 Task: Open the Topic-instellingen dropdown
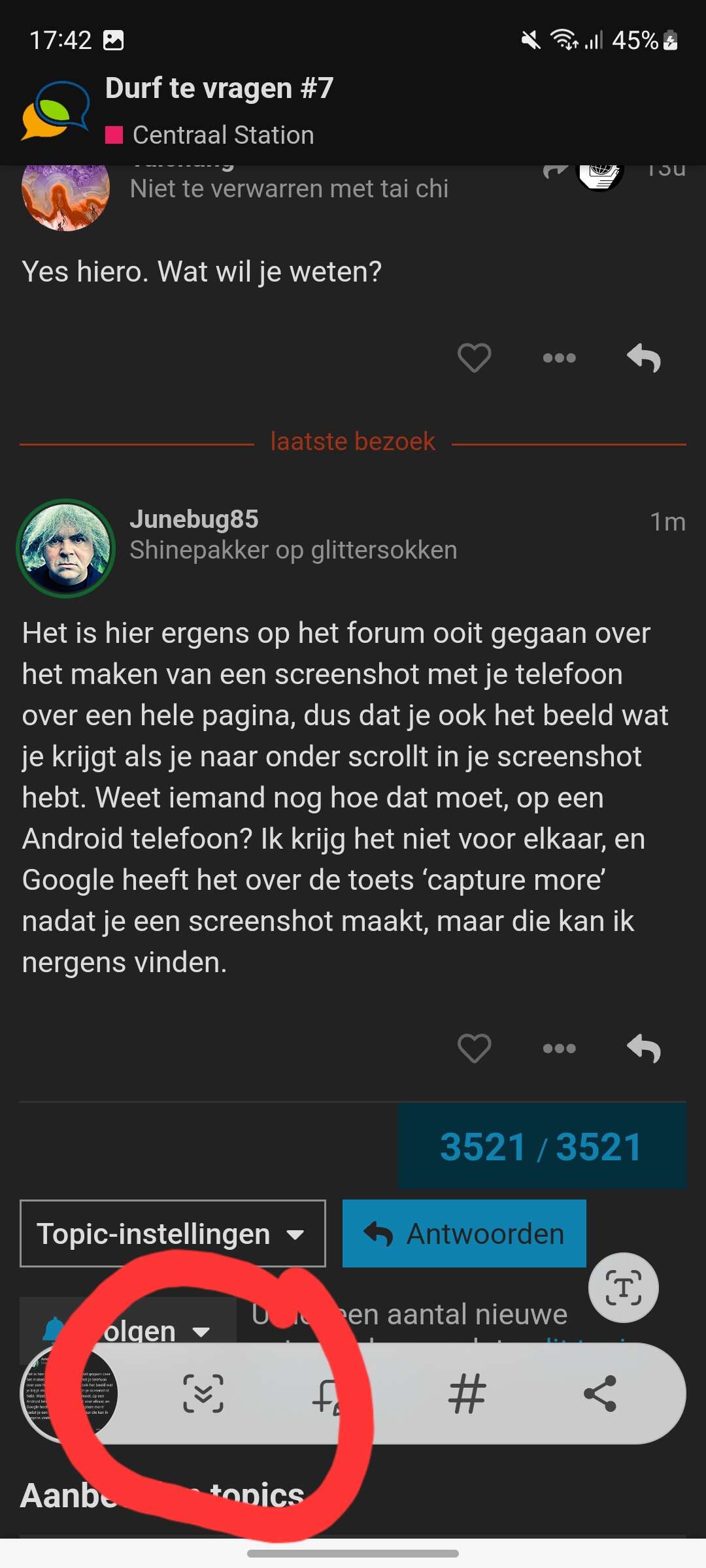coord(173,1233)
